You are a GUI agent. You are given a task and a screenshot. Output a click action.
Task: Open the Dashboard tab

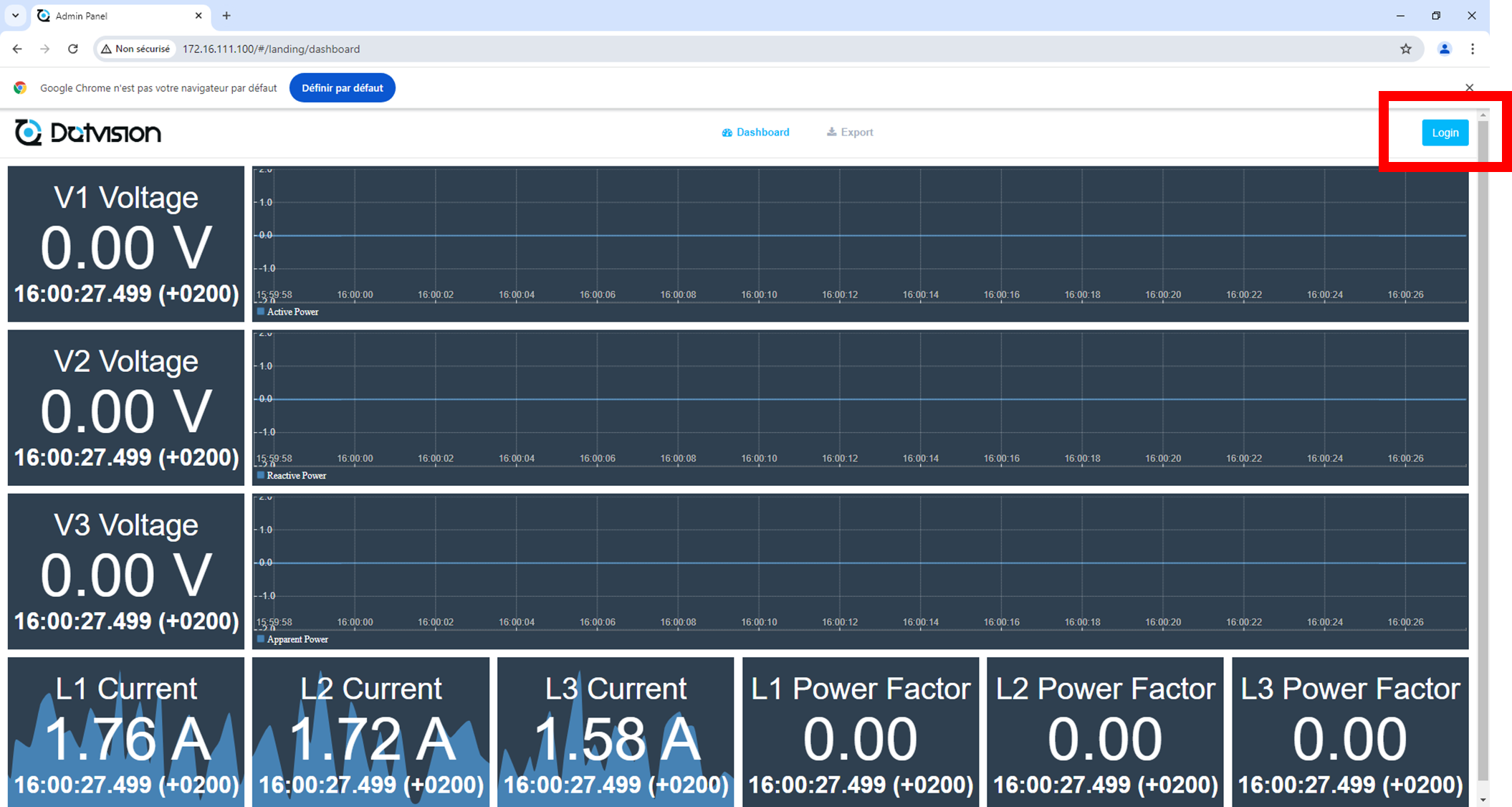pyautogui.click(x=755, y=132)
